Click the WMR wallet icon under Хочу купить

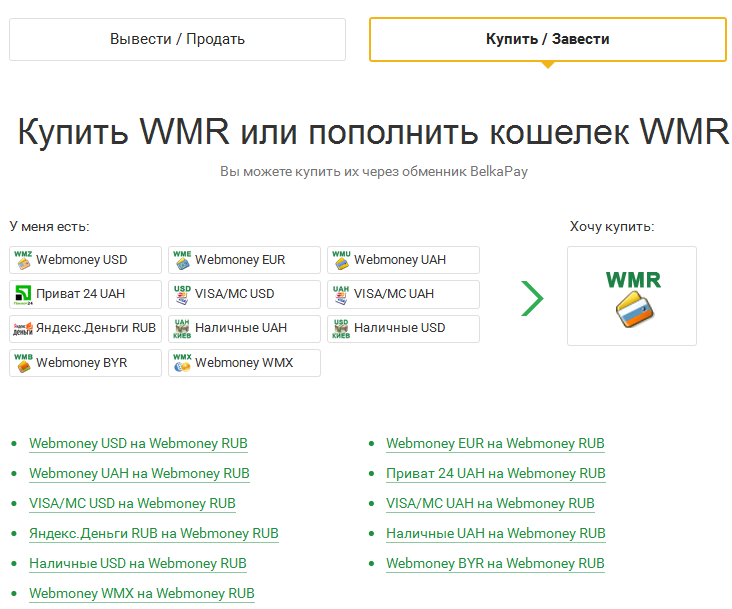tap(633, 299)
